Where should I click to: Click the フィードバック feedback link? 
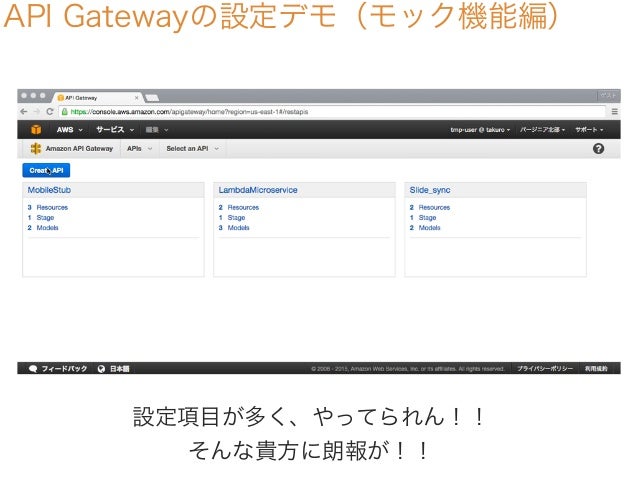pyautogui.click(x=64, y=369)
